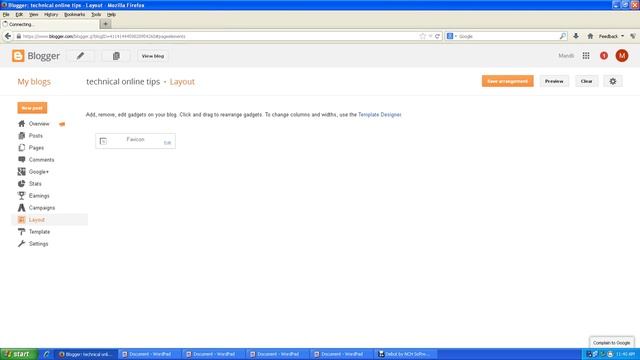Click the Firefox home icon
The height and width of the screenshot is (360, 640).
point(590,36)
